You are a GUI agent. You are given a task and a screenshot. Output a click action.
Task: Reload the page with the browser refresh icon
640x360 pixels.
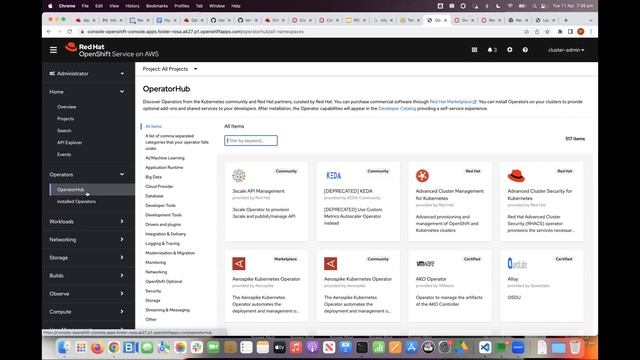(x=69, y=31)
